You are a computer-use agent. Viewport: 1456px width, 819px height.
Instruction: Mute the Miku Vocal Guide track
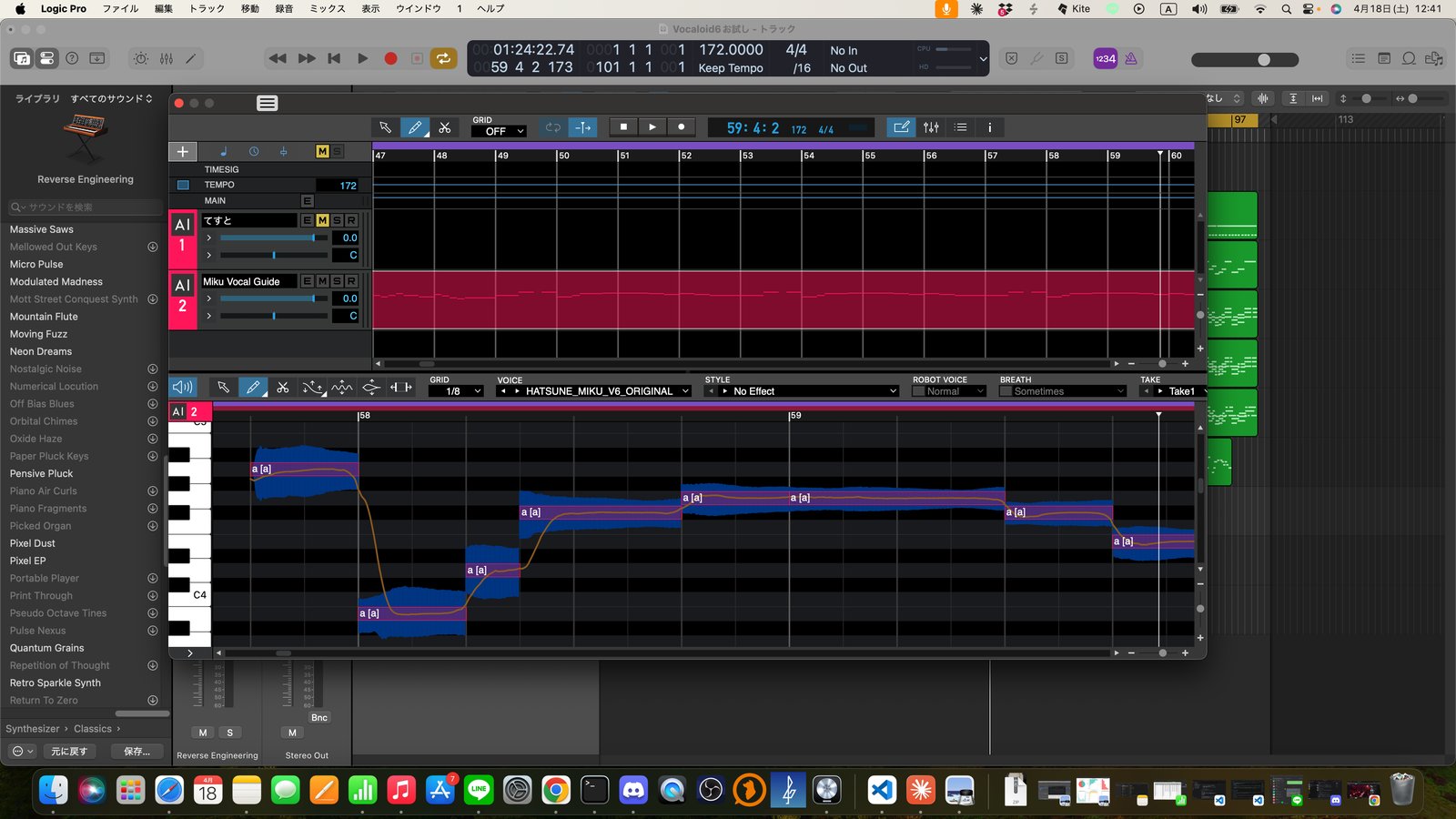(322, 281)
